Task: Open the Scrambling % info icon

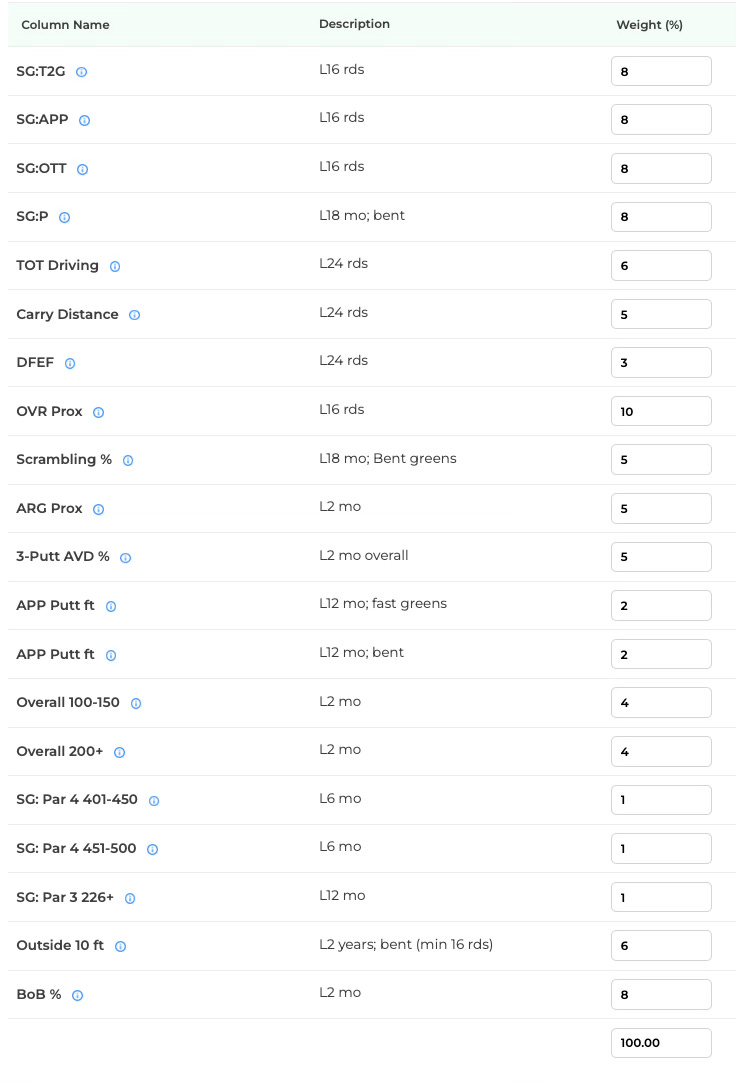Action: [x=128, y=460]
